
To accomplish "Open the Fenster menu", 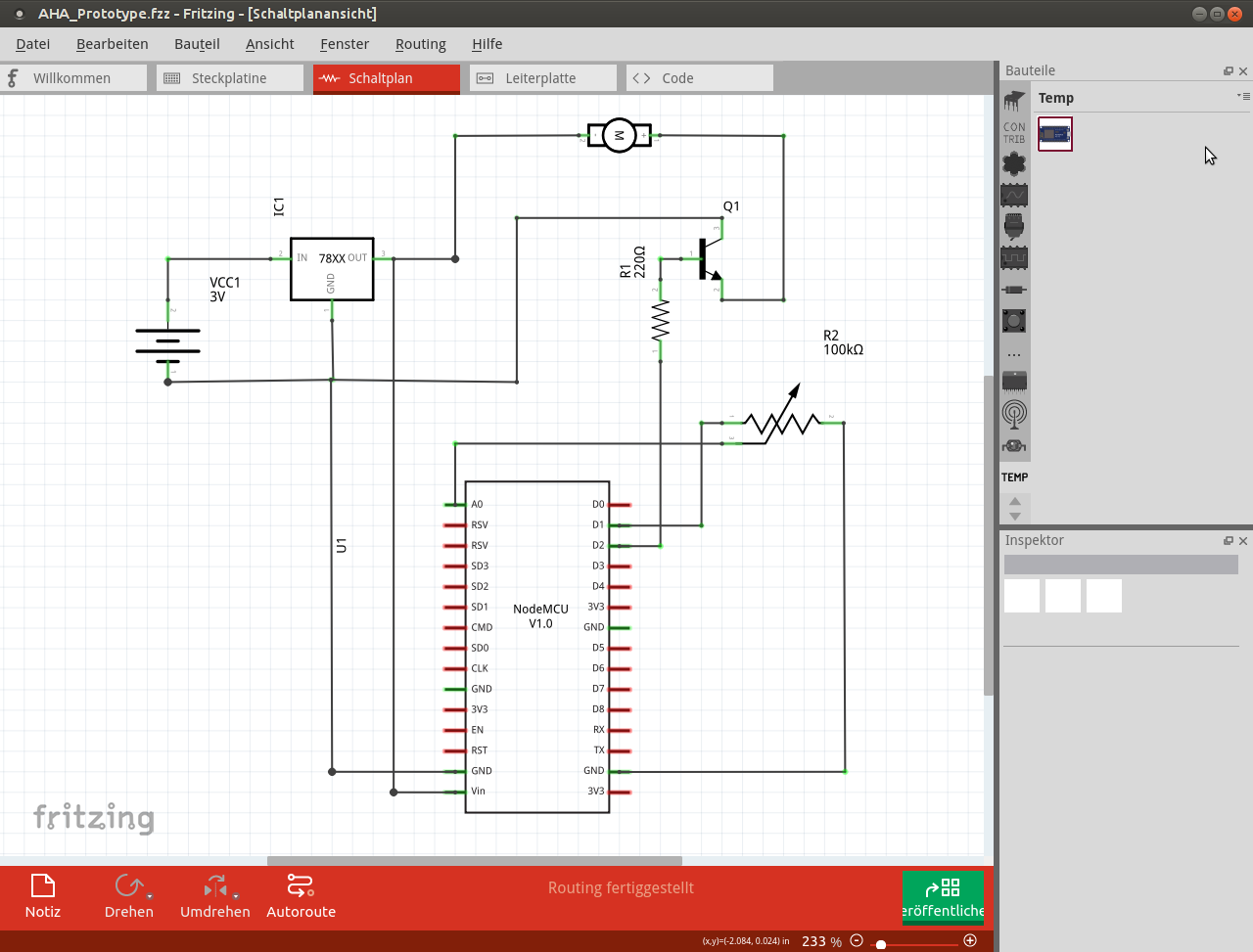I will 345,44.
